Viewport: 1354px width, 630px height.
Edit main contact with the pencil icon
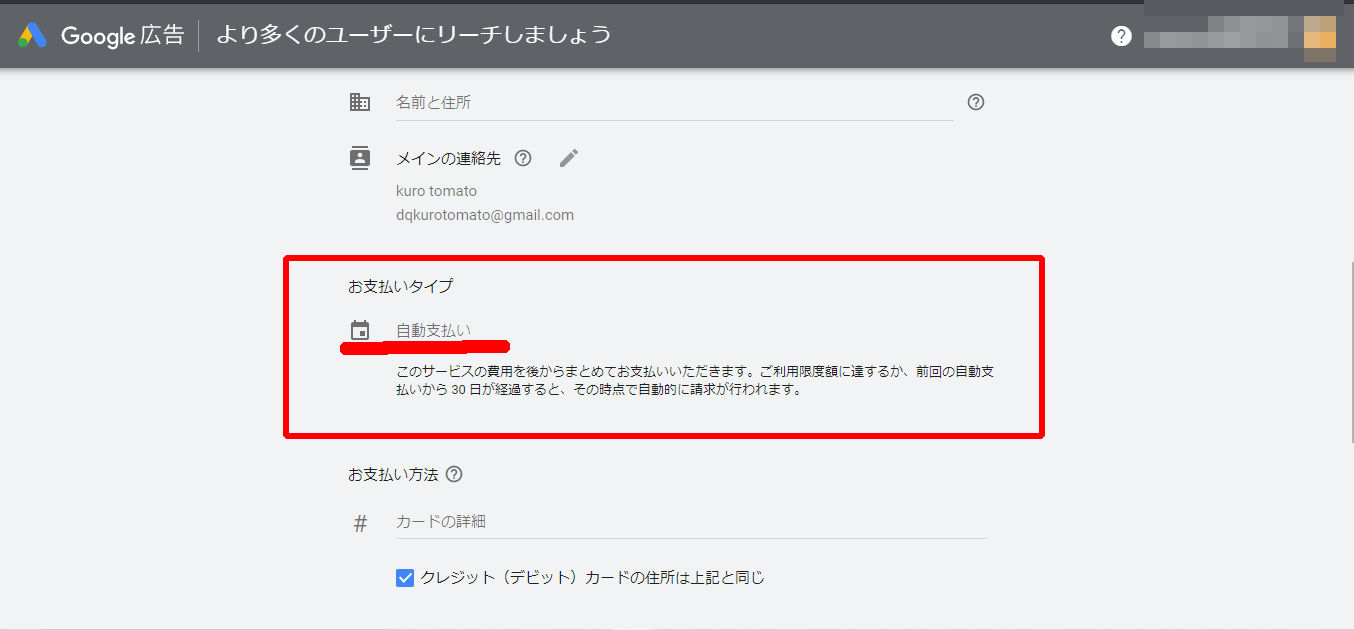pyautogui.click(x=569, y=158)
